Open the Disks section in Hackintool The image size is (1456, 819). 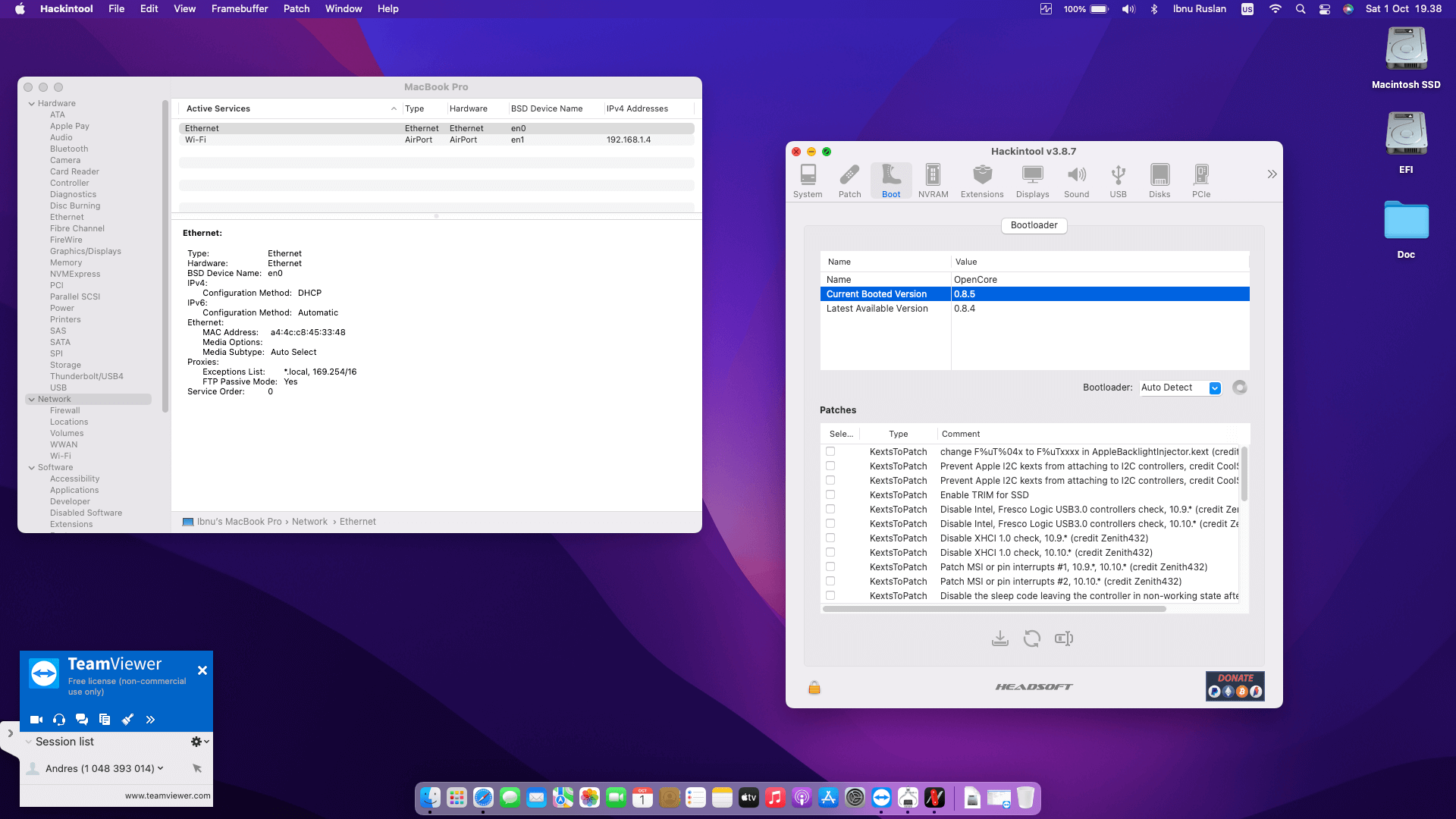click(1159, 181)
